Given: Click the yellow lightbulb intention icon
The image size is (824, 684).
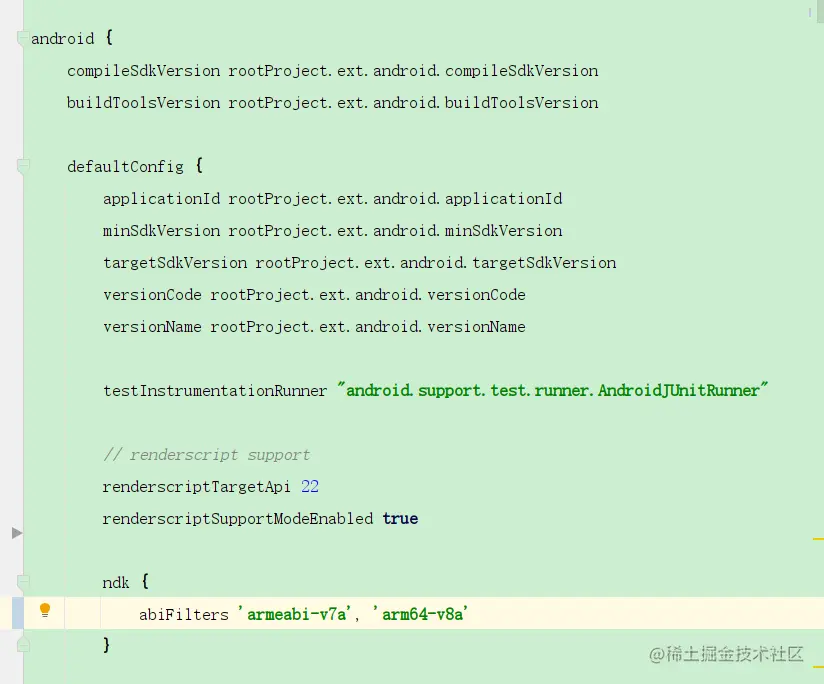Looking at the screenshot, I should [45, 610].
